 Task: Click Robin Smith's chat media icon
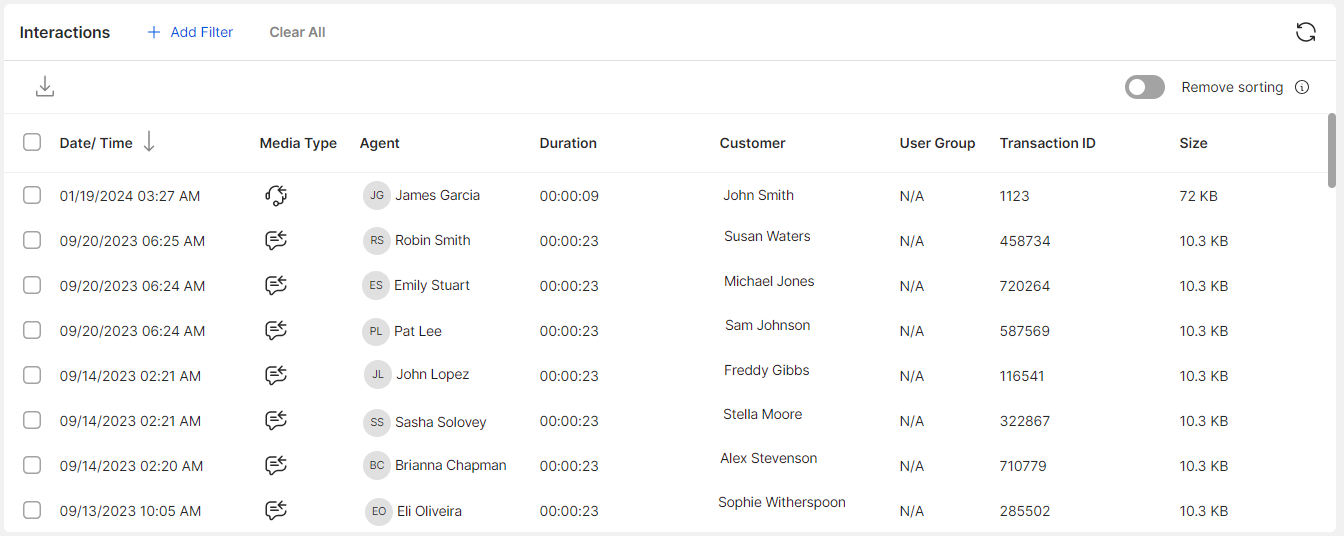point(276,240)
